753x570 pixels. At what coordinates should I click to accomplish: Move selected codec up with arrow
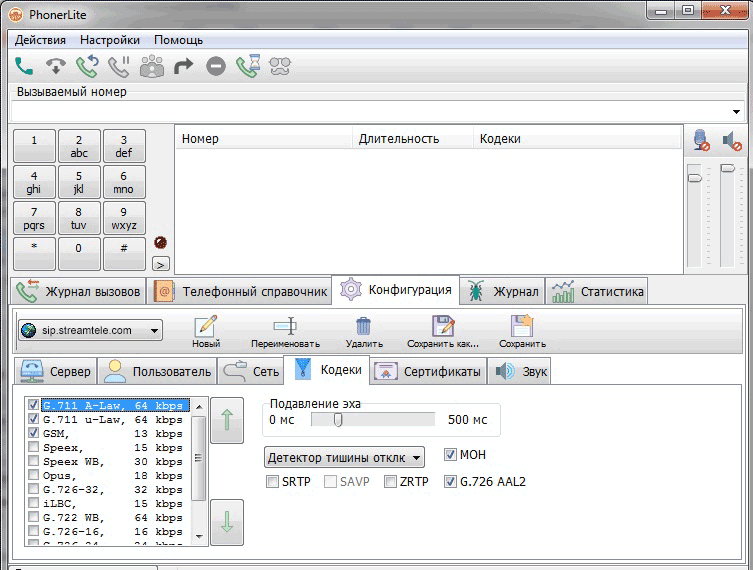tap(227, 420)
